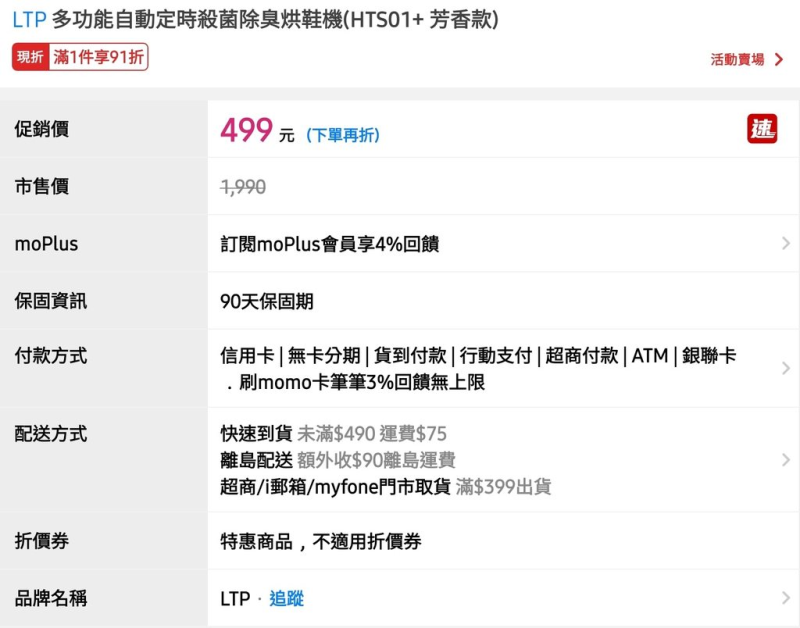Click 訂閱moPlus會員享4%回饋 text
This screenshot has height=628, width=800.
329,243
